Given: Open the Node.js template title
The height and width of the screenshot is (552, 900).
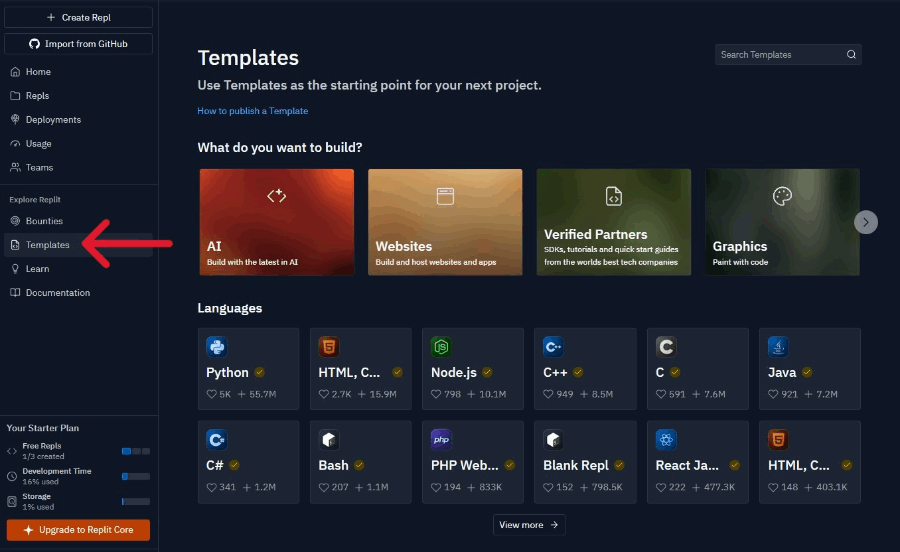Looking at the screenshot, I should (x=453, y=372).
